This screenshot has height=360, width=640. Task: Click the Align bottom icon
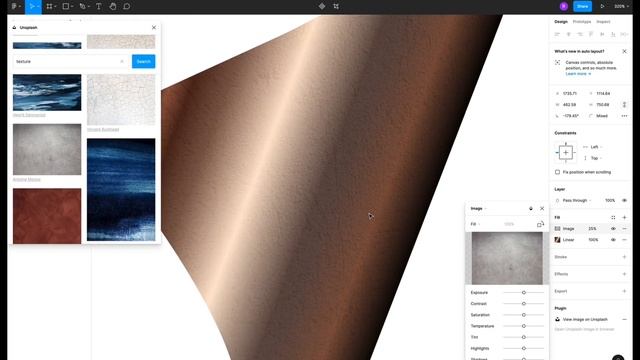613,35
